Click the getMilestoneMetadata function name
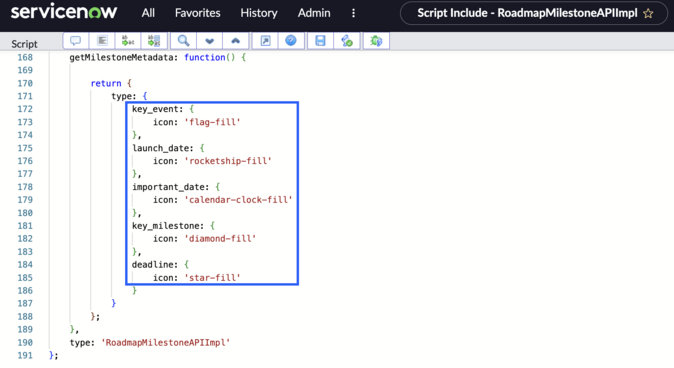This screenshot has height=368, width=674. (x=122, y=57)
